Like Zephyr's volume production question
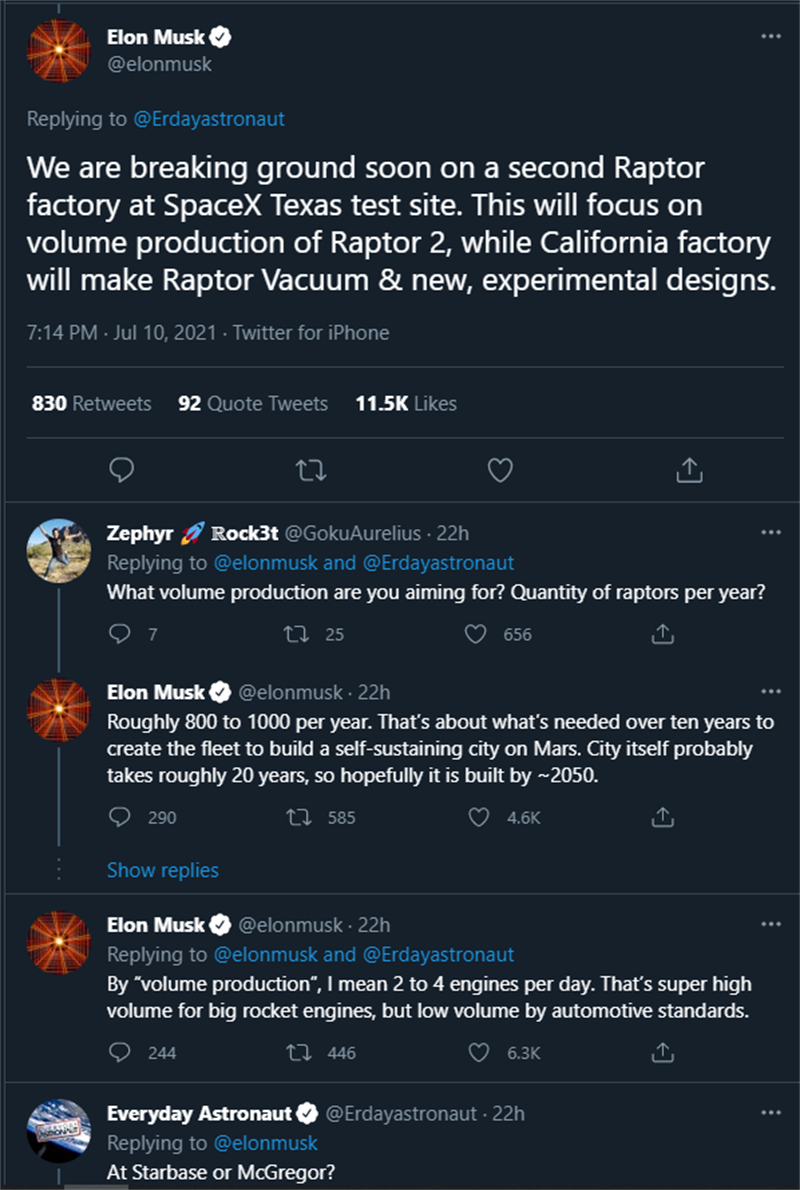The width and height of the screenshot is (800, 1190). pyautogui.click(x=477, y=634)
